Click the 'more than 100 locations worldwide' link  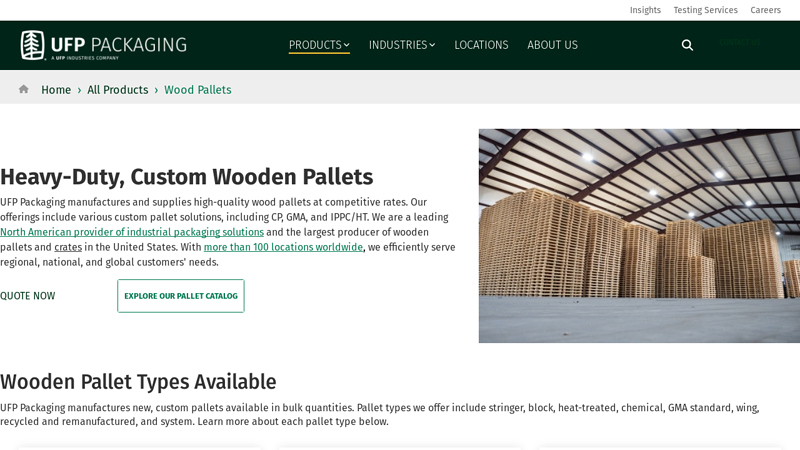283,247
